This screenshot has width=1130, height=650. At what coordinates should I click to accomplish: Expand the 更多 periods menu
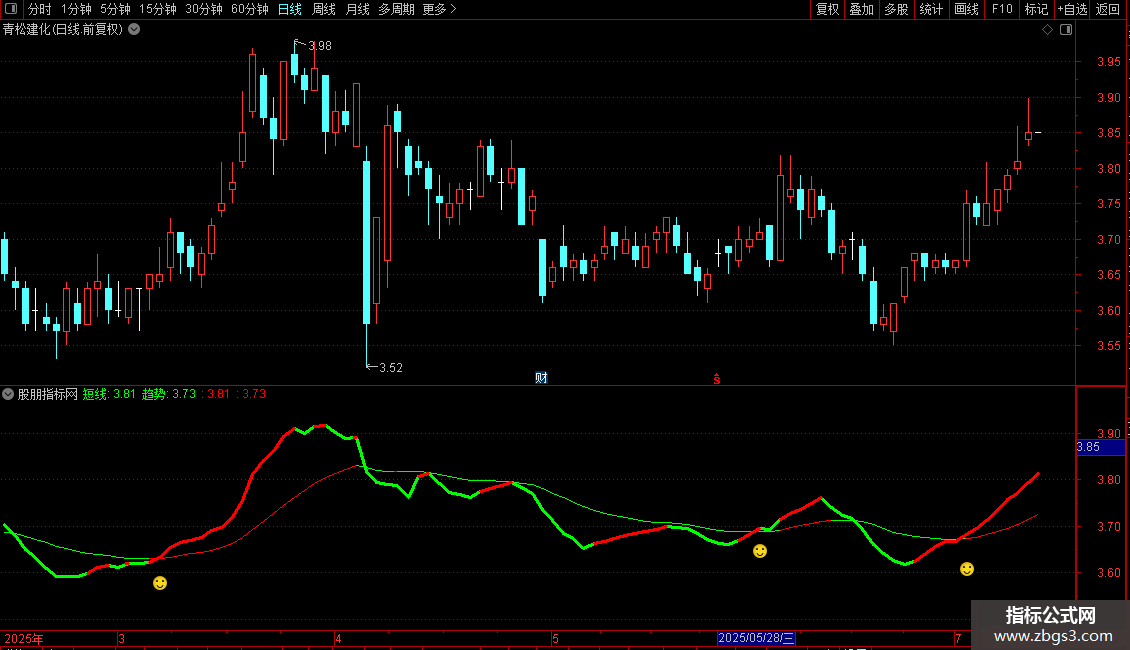click(439, 9)
